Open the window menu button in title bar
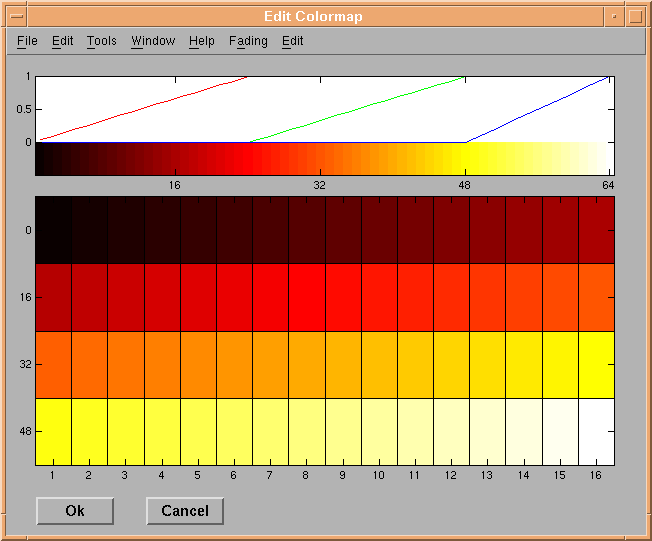The height and width of the screenshot is (541, 652). click(x=17, y=17)
